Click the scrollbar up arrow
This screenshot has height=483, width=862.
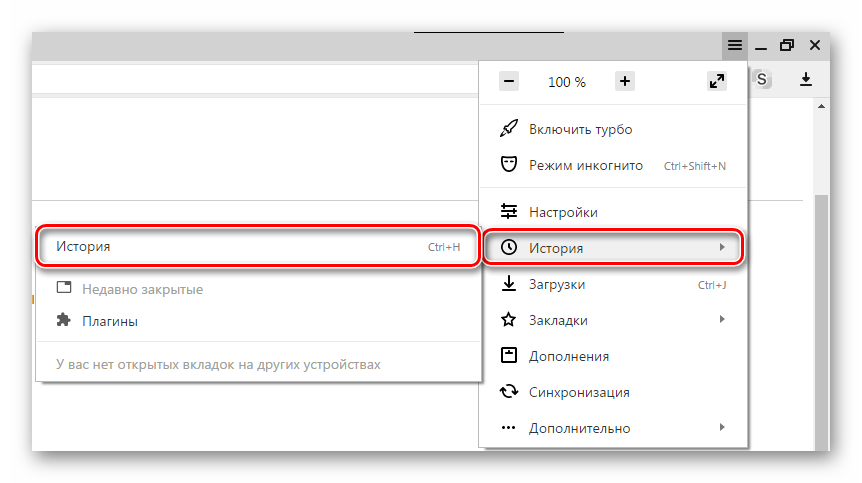[821, 106]
